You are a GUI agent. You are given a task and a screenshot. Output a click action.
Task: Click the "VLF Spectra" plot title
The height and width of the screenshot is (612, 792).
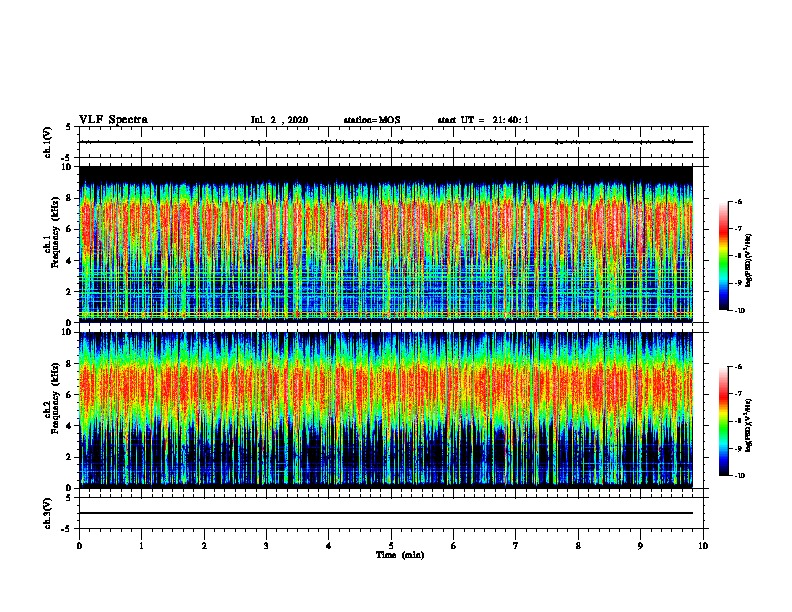point(113,120)
